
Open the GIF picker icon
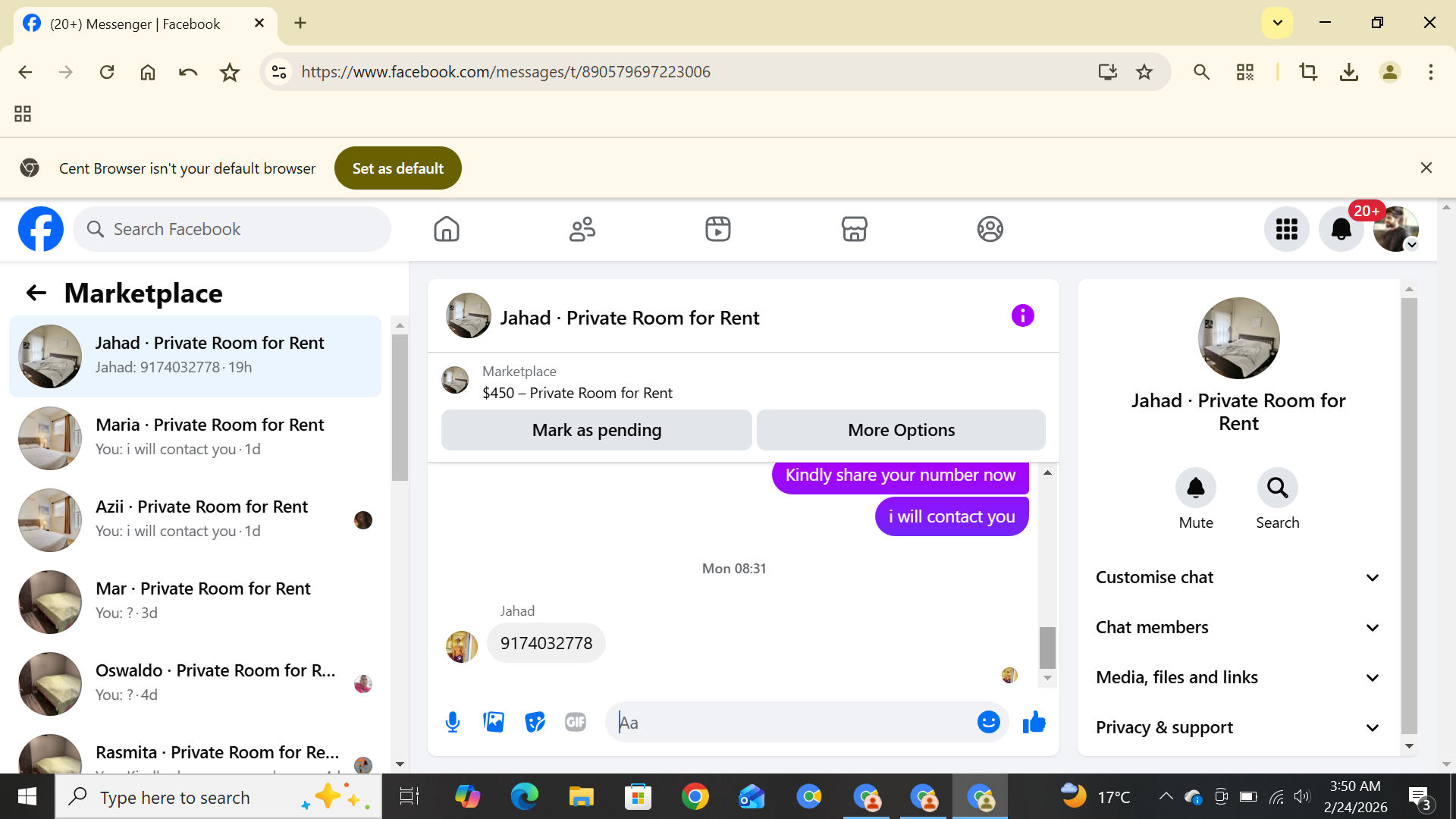(576, 722)
